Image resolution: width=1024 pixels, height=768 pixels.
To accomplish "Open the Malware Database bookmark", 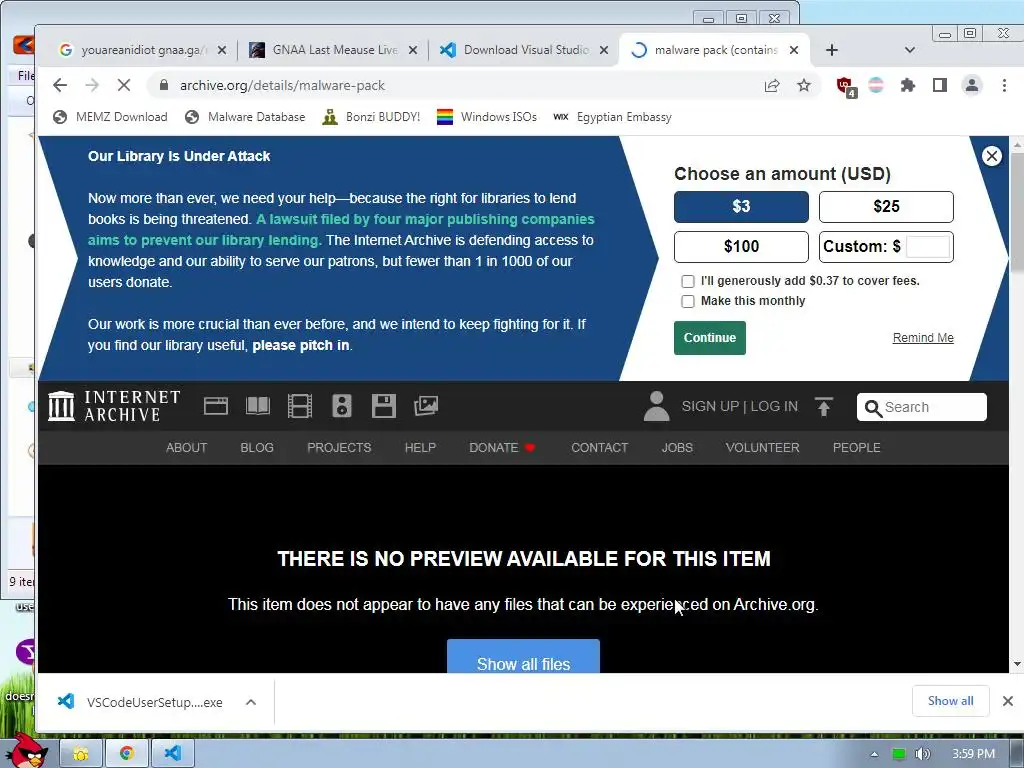I will 246,117.
